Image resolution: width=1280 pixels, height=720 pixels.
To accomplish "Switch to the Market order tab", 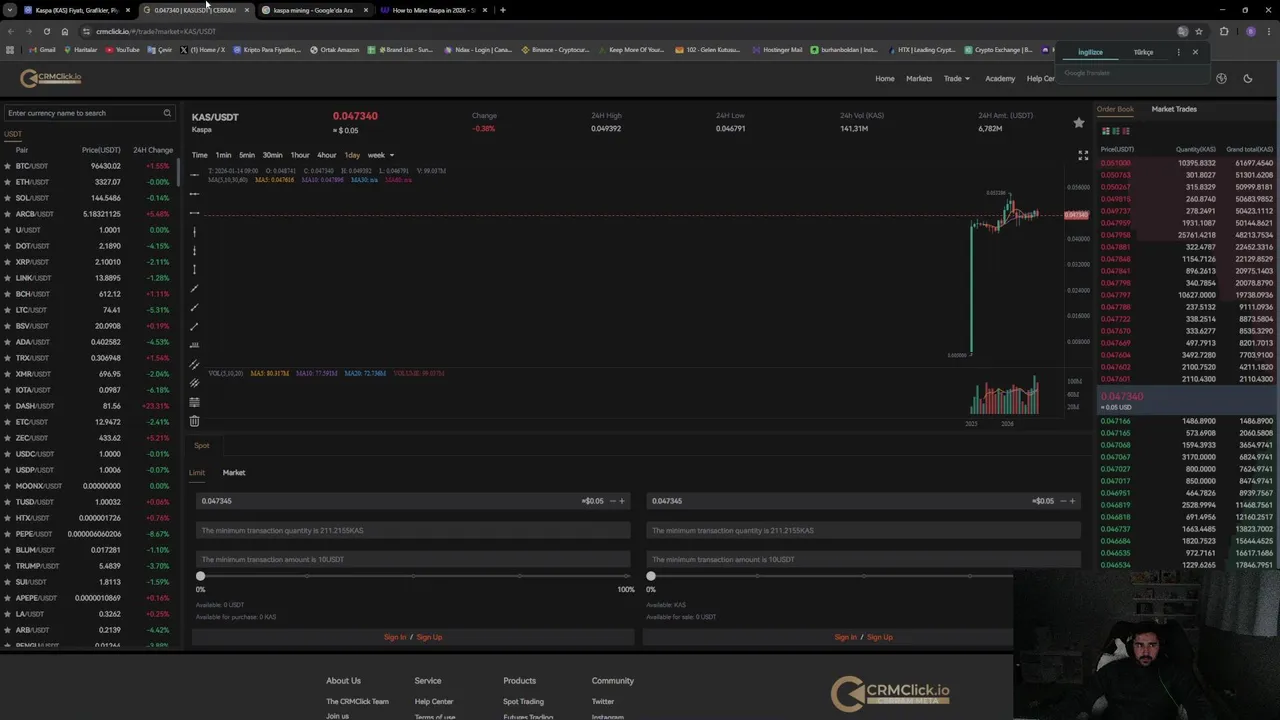I will (x=234, y=472).
